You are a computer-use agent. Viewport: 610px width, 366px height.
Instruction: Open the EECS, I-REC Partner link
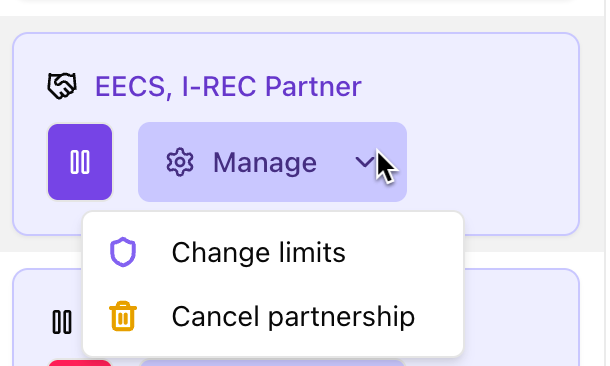228,86
